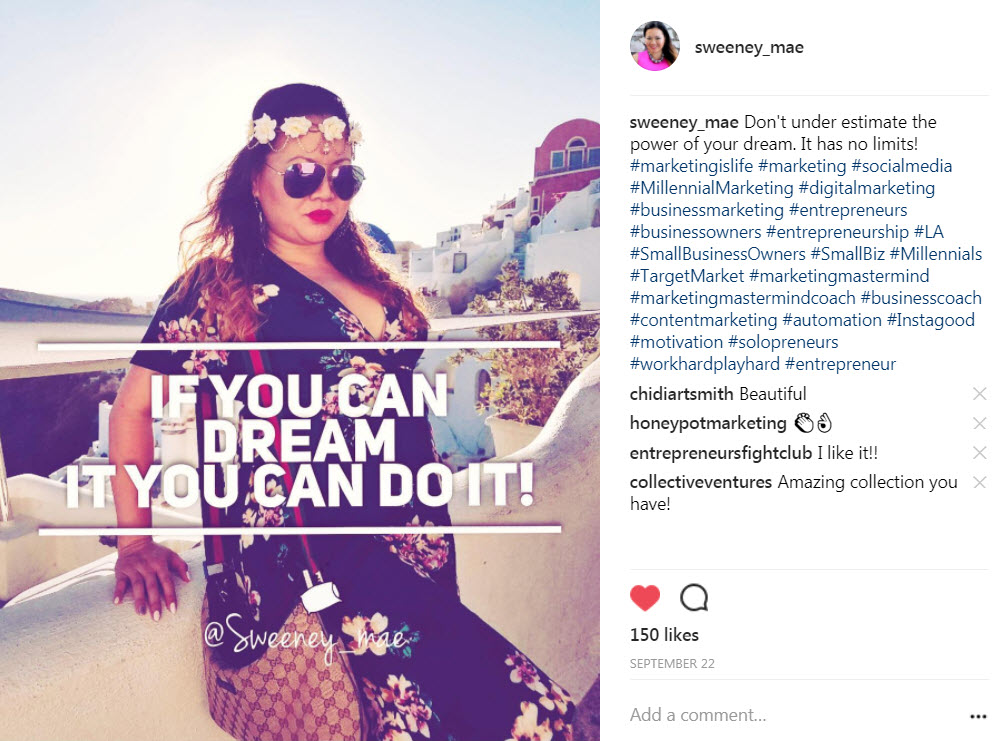The height and width of the screenshot is (741, 998).
Task: Follow the #SmallBusinessOwners hashtag link
Action: pos(717,254)
